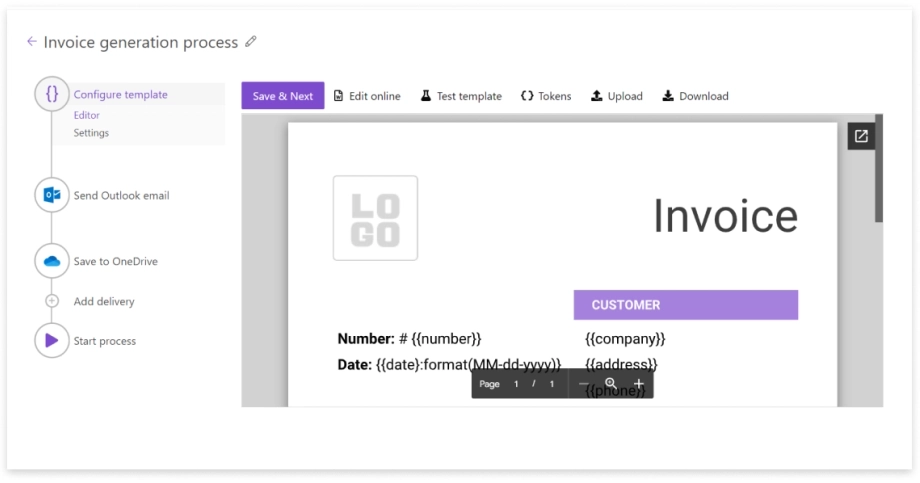Screen dimensions: 920x483
Task: Click Upload in toolbar
Action: pyautogui.click(x=617, y=96)
